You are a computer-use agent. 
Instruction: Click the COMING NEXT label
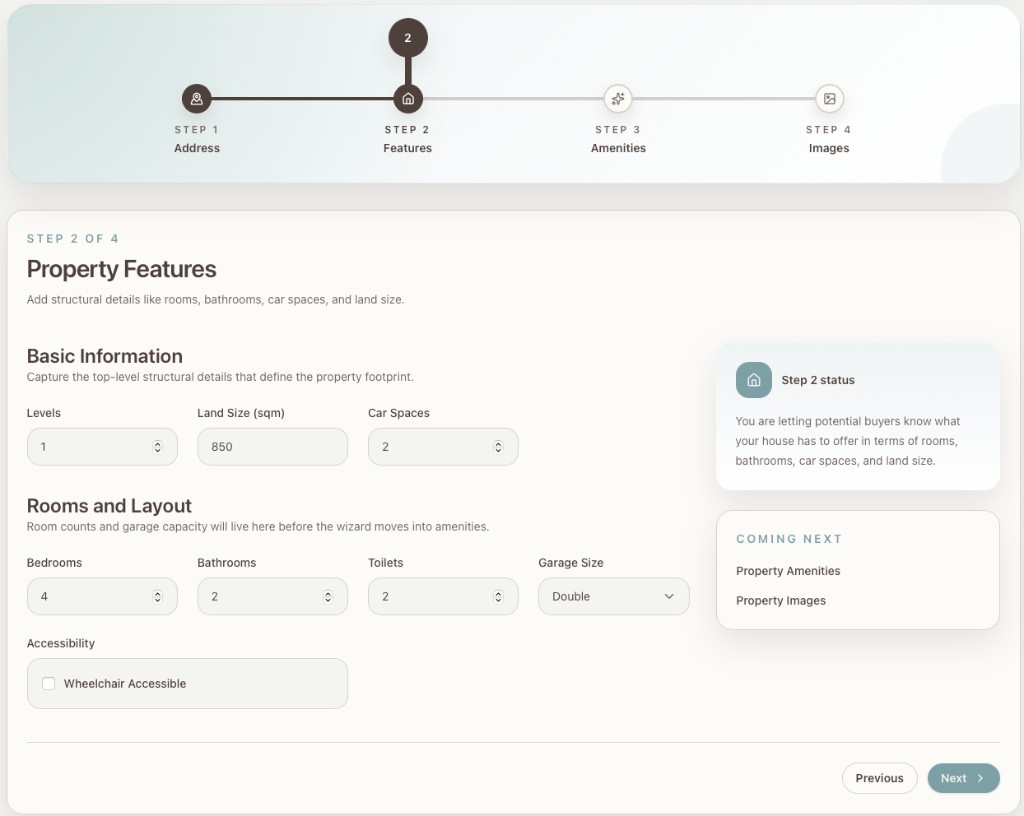tap(789, 539)
